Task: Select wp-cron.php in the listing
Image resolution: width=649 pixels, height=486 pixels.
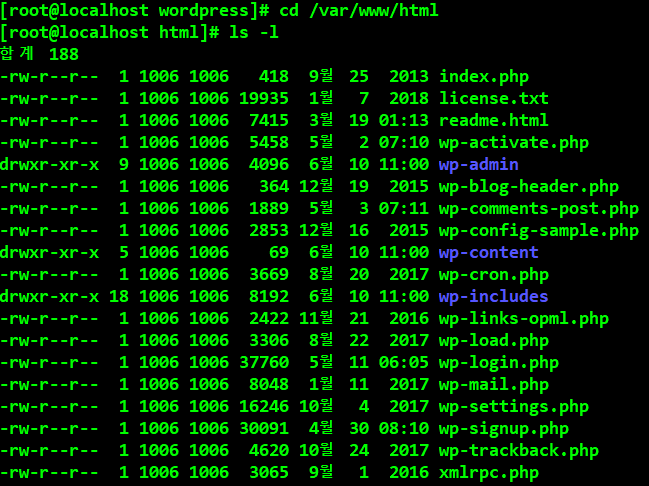Action: coord(494,274)
